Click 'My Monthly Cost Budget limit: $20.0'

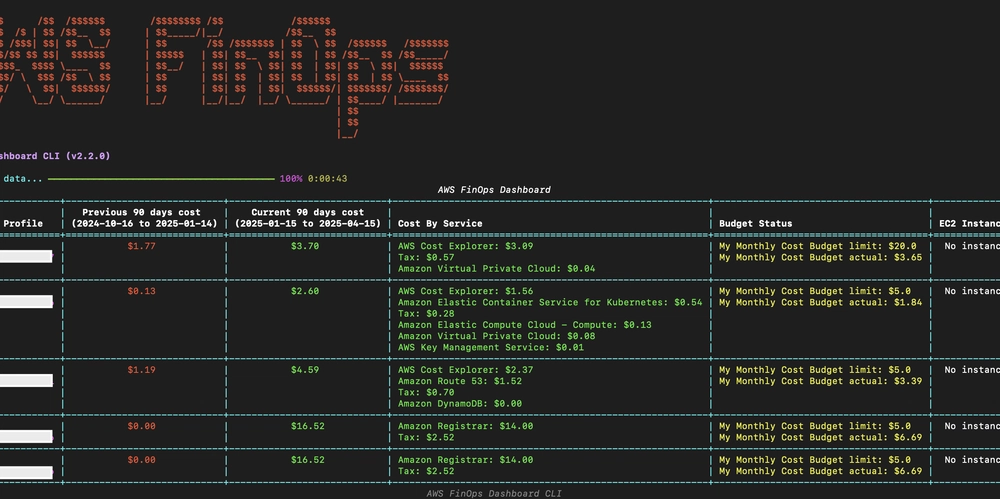click(x=818, y=246)
